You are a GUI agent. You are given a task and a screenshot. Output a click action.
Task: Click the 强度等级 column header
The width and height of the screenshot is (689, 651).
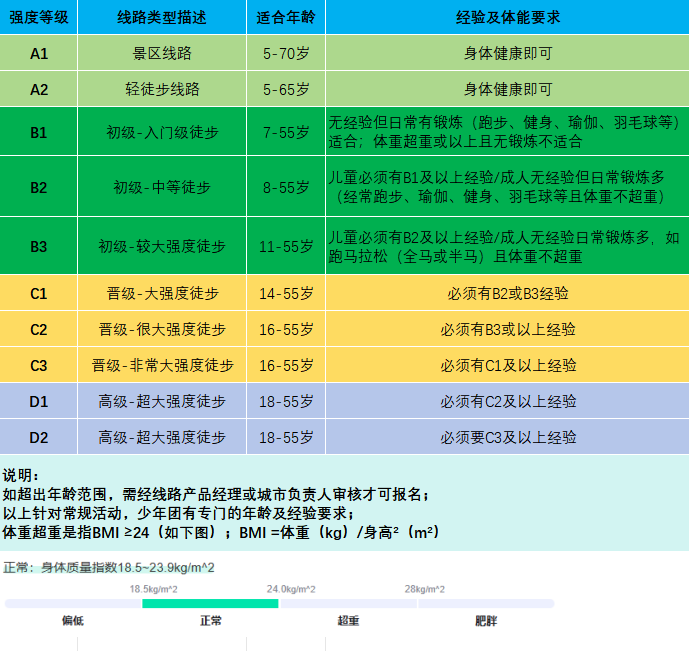[38, 17]
